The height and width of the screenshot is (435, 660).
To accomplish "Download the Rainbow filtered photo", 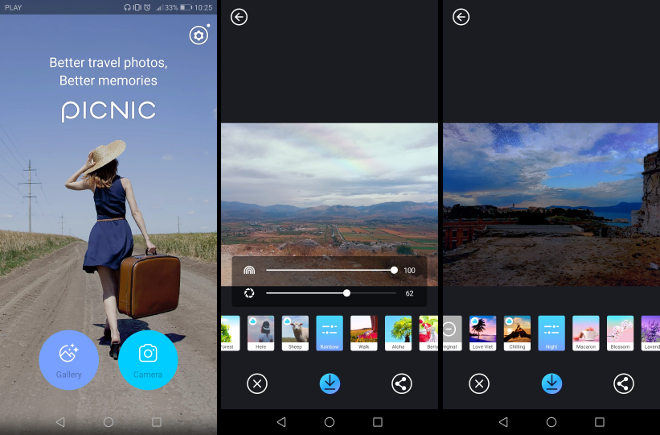I will (329, 383).
